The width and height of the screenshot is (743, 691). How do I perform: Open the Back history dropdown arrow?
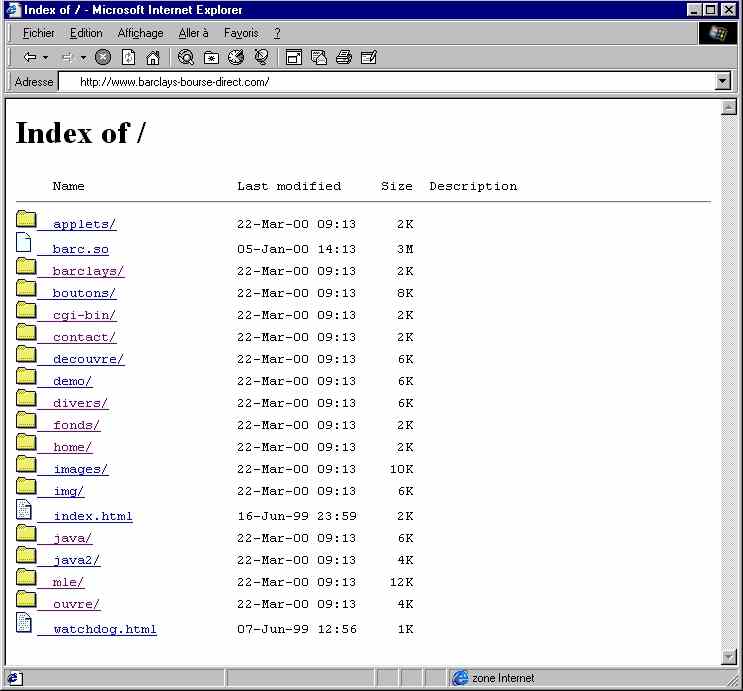pos(45,58)
